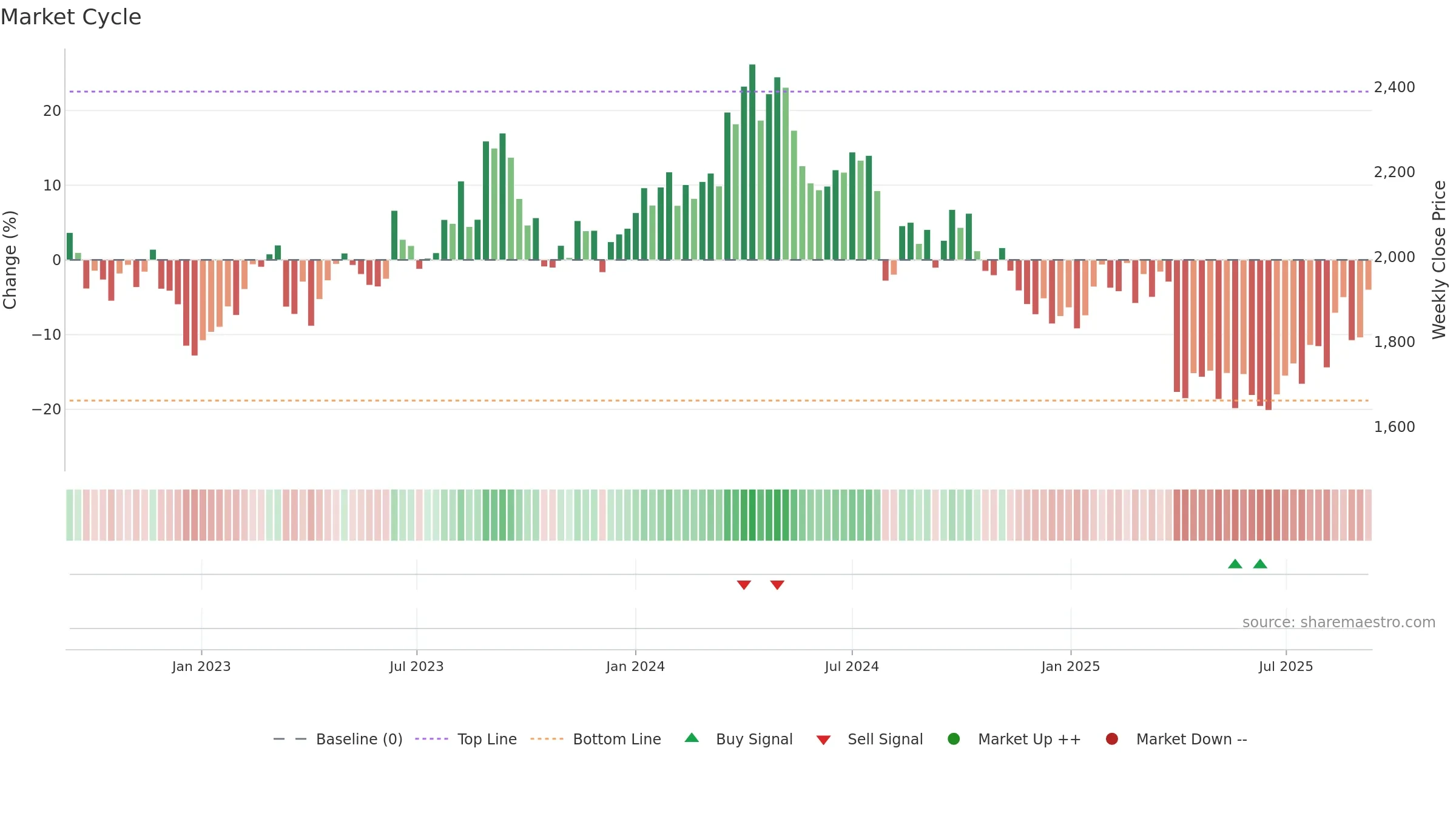This screenshot has width=1456, height=819.
Task: Click the 10 change axis label
Action: click(x=52, y=186)
